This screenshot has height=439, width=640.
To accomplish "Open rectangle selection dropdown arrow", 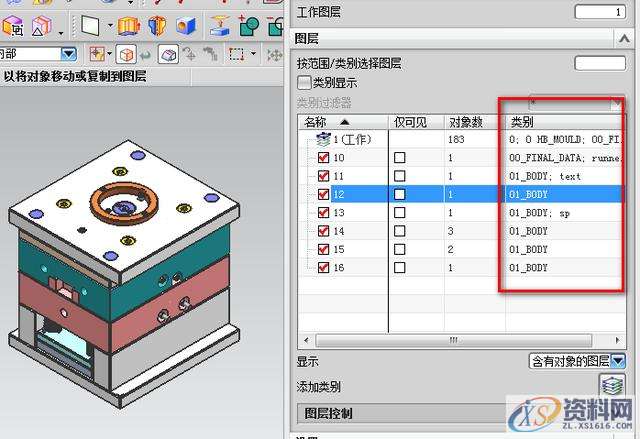I will coord(253,54).
